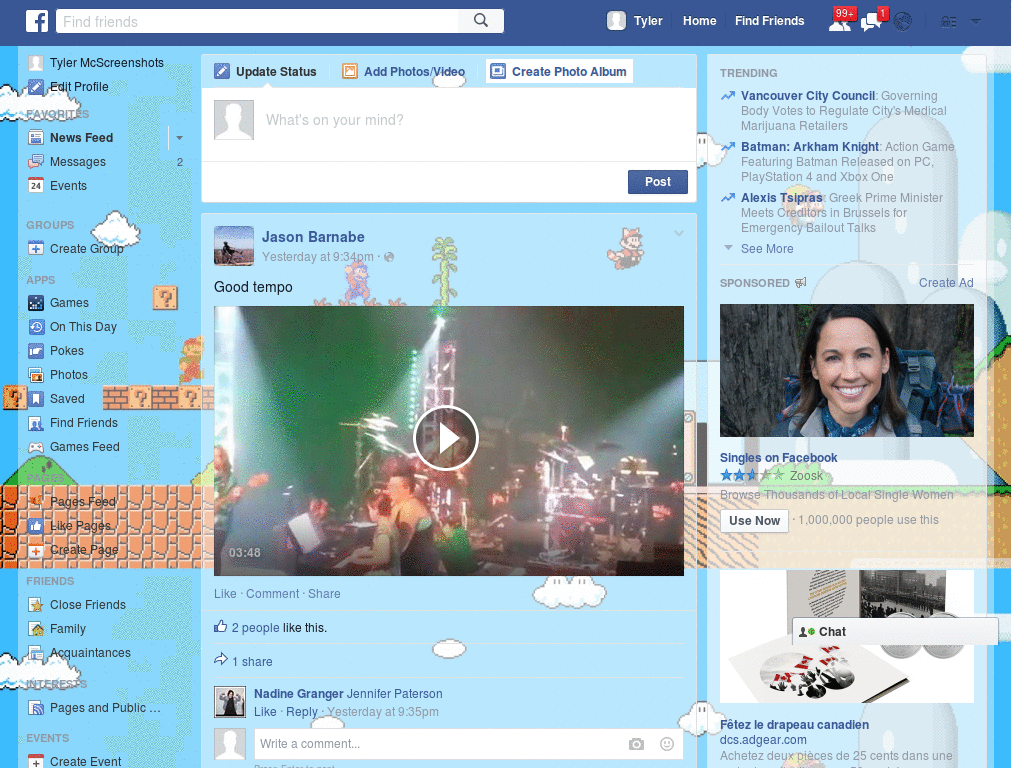
Task: Open Pokes in the sidebar
Action: 66,350
